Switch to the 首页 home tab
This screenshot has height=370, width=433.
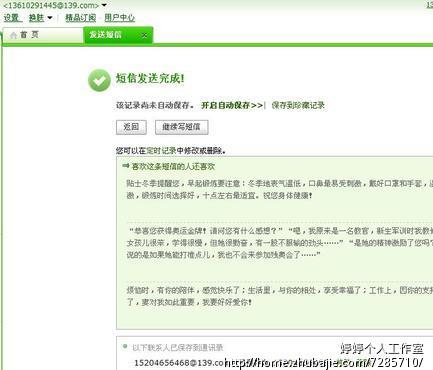43,35
